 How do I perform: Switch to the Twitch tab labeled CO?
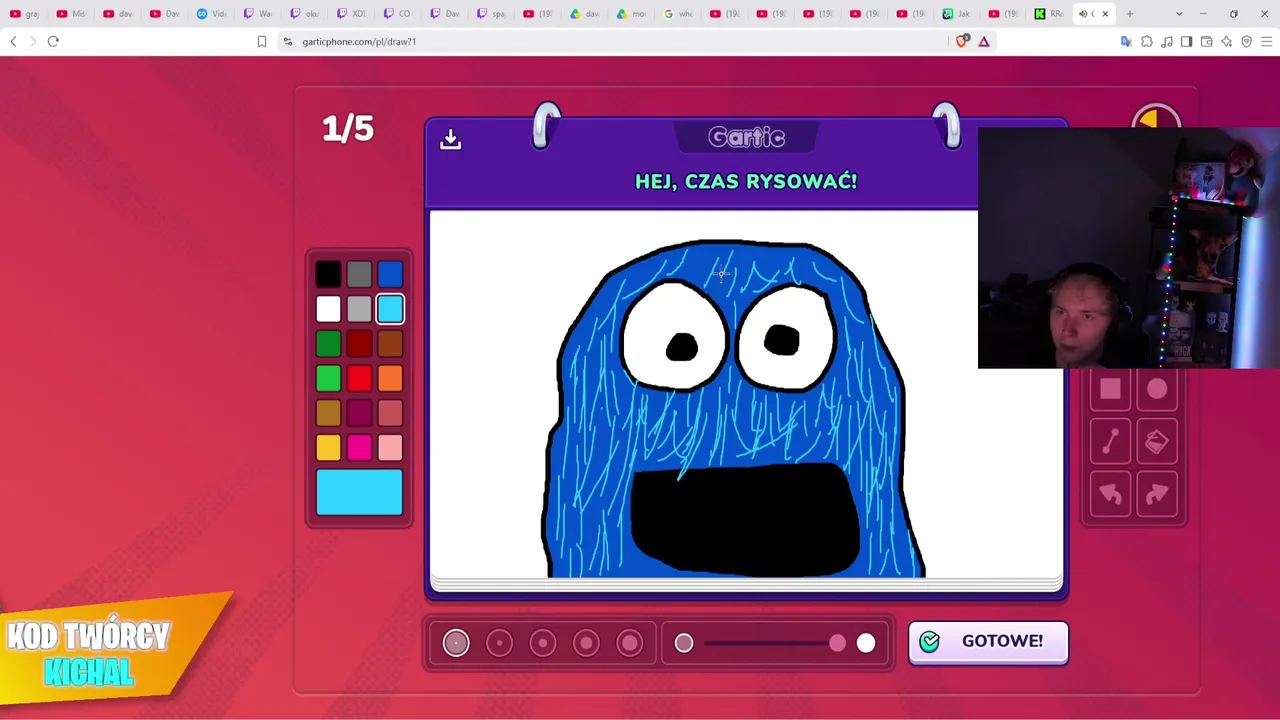click(x=398, y=14)
